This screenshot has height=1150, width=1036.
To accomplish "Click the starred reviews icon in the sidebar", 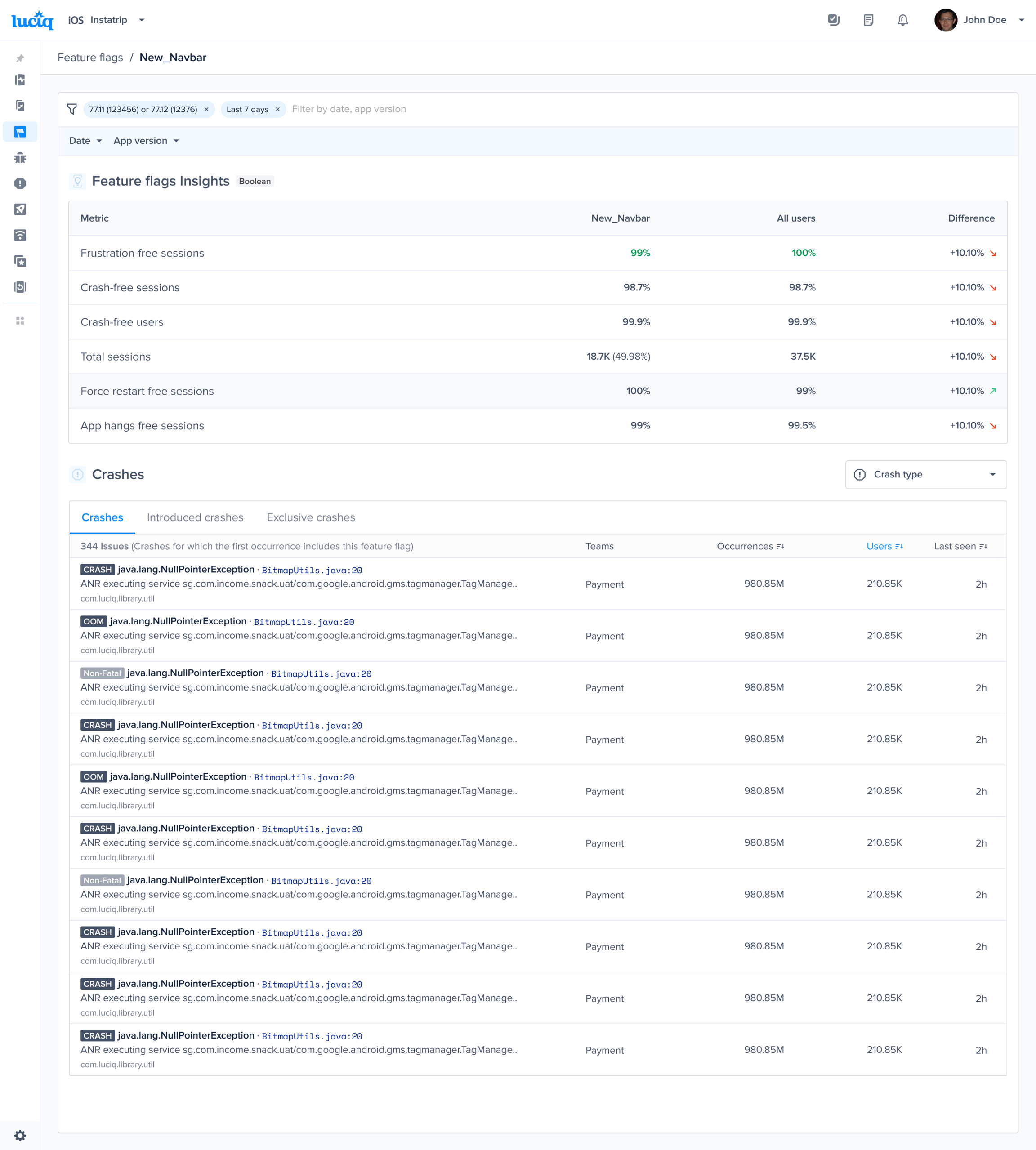I will [20, 261].
